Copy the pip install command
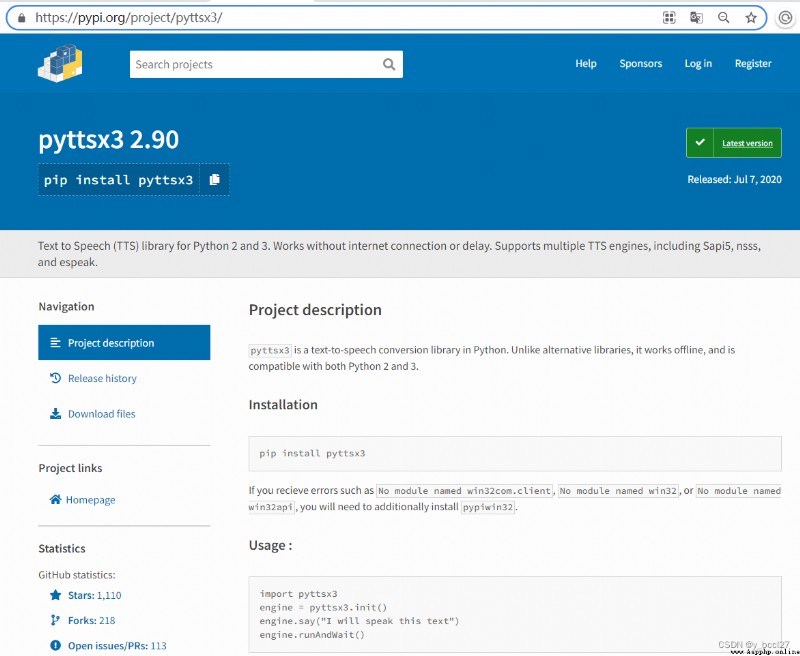The width and height of the screenshot is (800, 656). point(215,180)
